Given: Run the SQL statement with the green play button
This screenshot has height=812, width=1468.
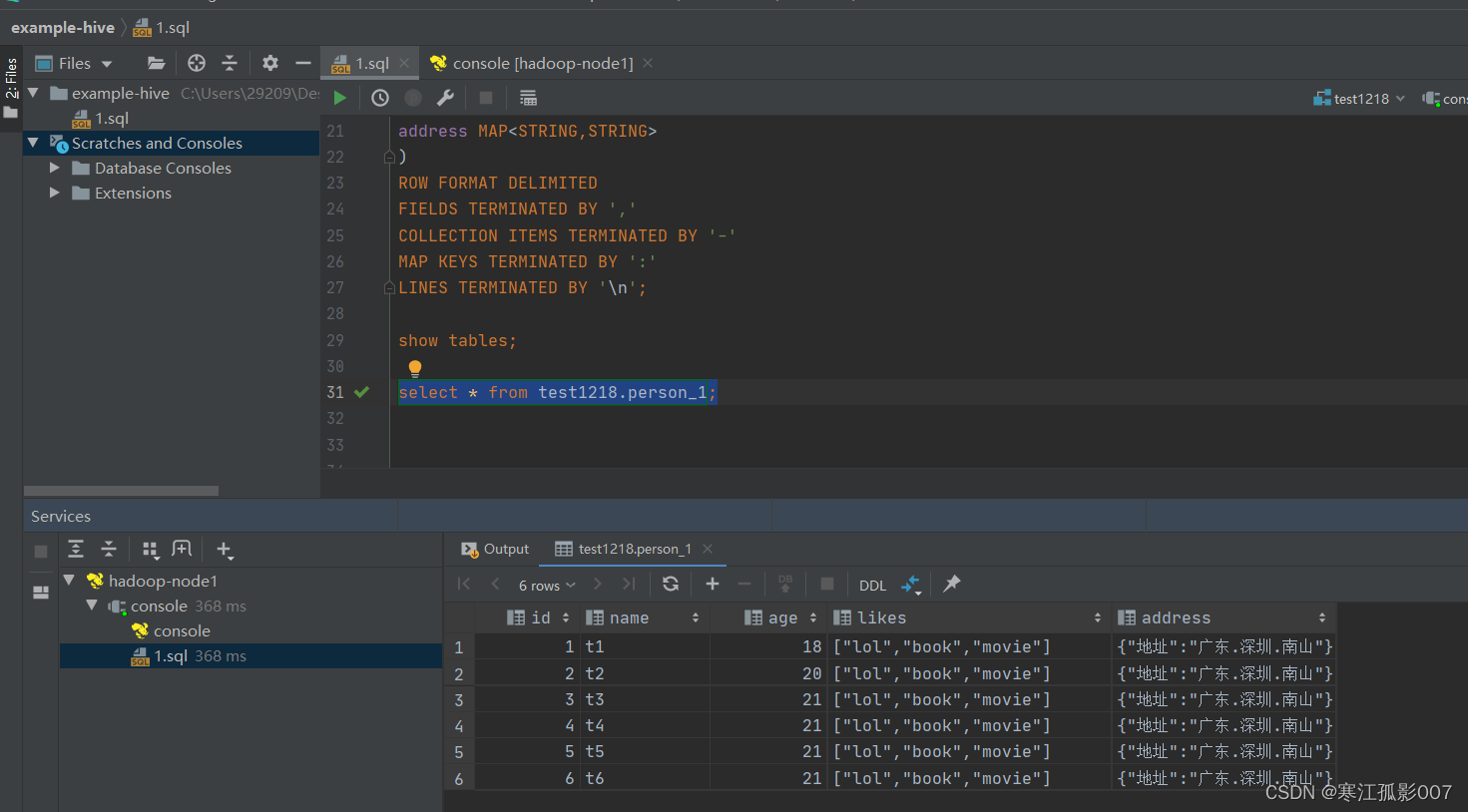Looking at the screenshot, I should [340, 98].
